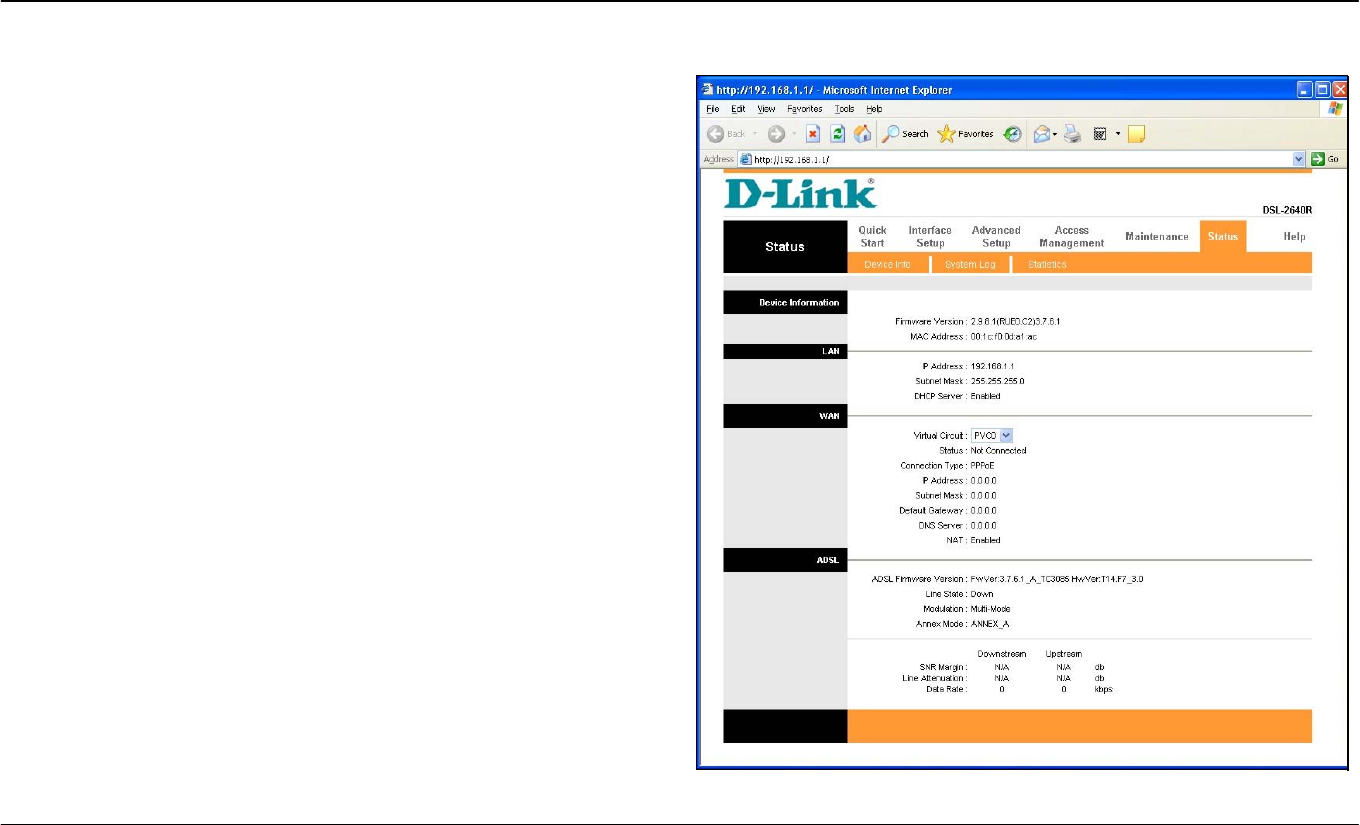The width and height of the screenshot is (1360, 825).
Task: Open the Back history dropdown arrow
Action: click(754, 134)
